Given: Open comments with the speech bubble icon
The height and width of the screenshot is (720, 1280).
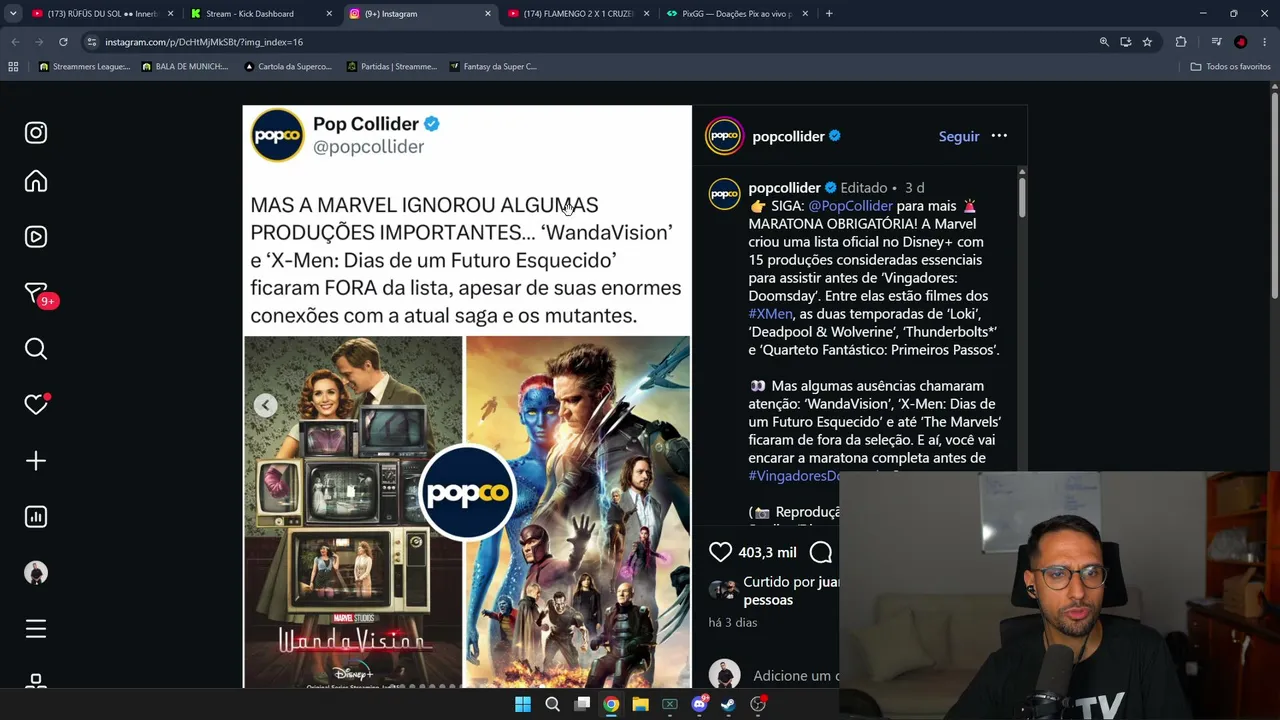Looking at the screenshot, I should coord(821,552).
